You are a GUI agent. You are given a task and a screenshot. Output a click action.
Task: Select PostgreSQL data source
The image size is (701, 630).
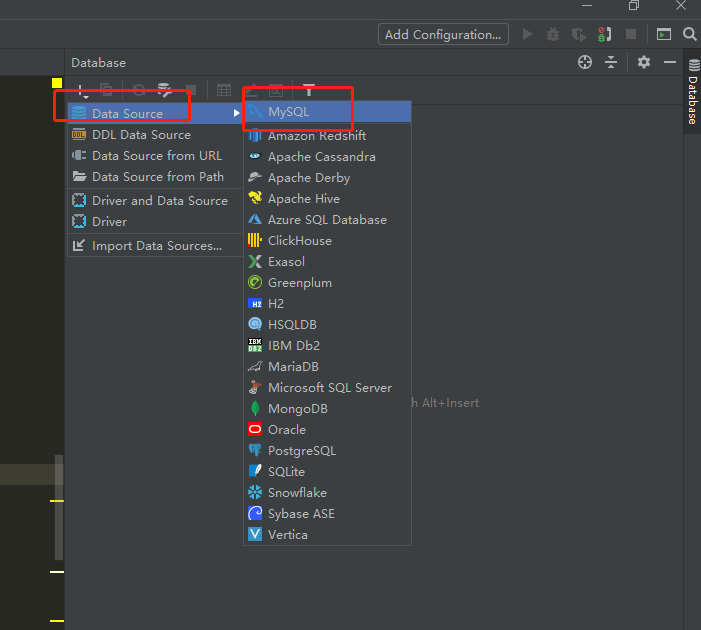[327, 451]
